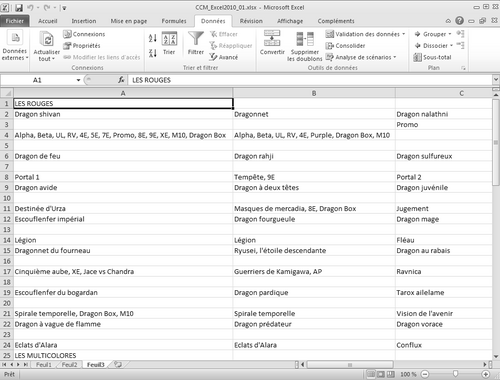500x380 pixels.
Task: Switch to Normal view in status bar
Action: 371,374
